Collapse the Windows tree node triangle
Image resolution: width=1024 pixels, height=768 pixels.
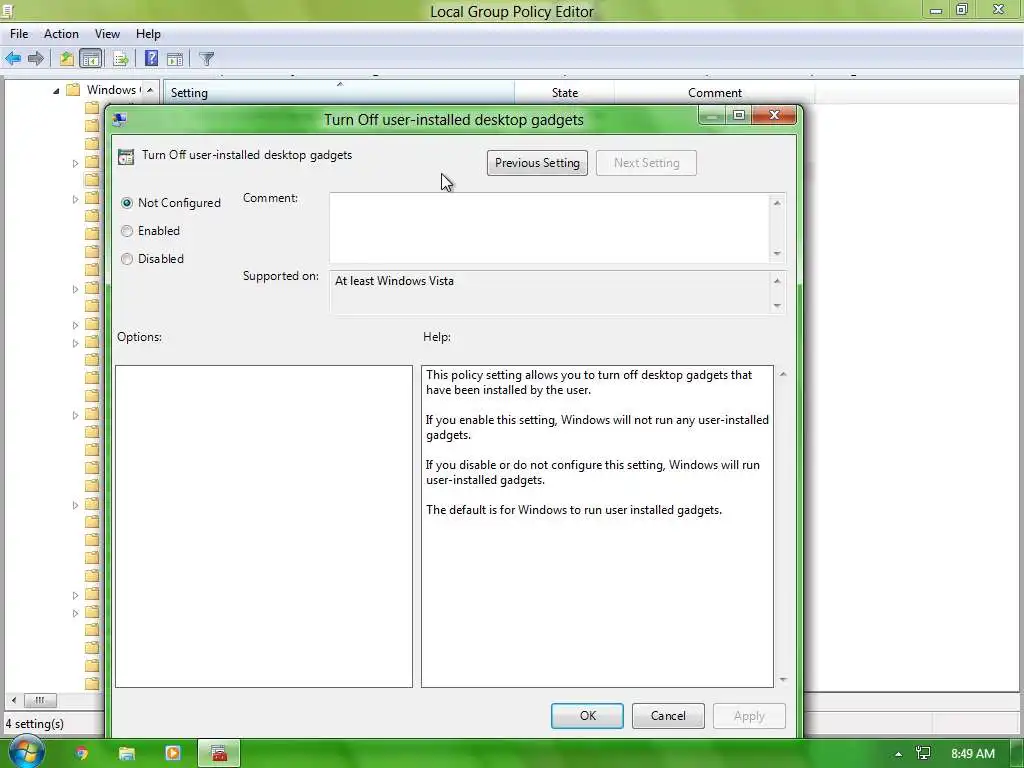click(x=56, y=90)
